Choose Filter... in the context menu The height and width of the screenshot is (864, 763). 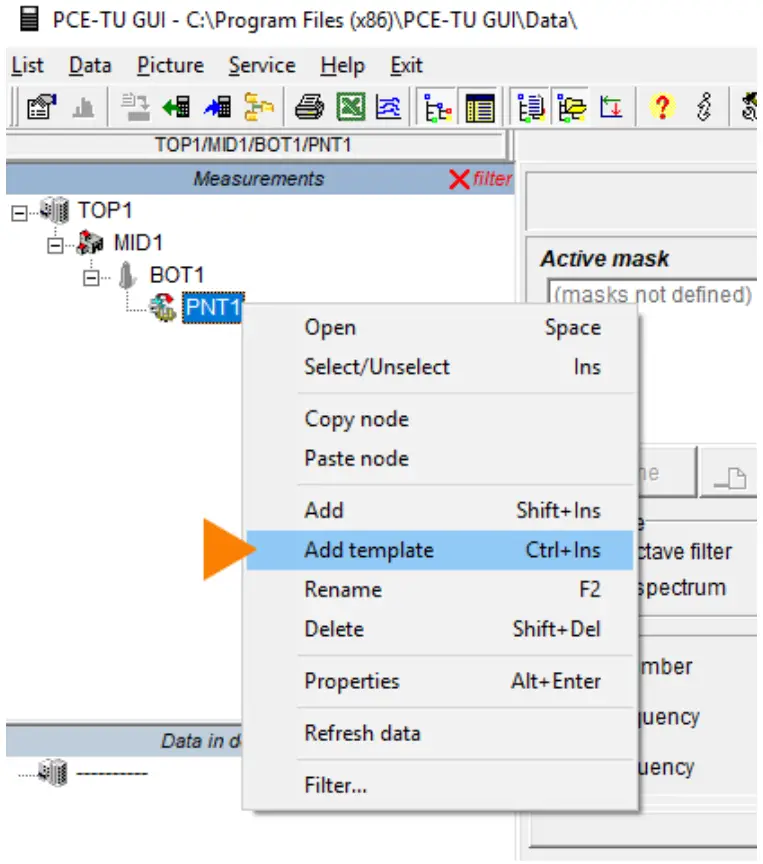(440, 785)
